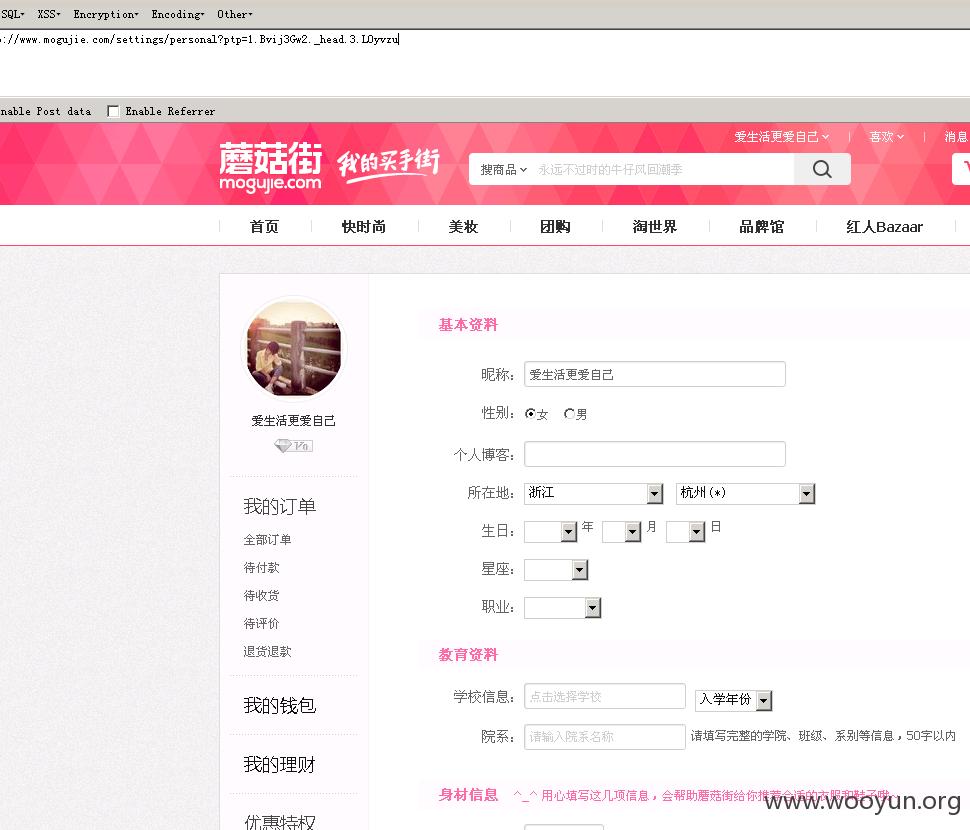Select the 女 gender radio button
Screen dimensions: 970x830
tap(530, 413)
